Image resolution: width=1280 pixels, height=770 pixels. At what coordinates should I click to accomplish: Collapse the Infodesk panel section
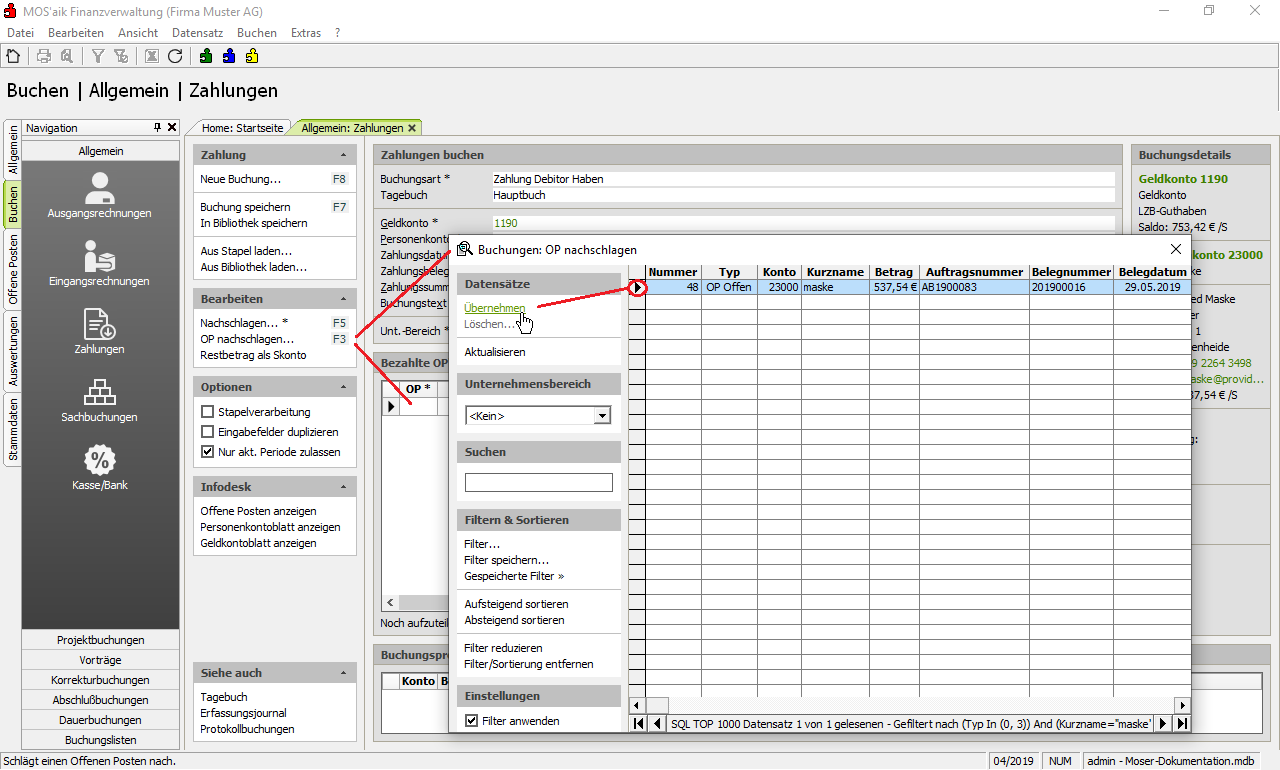pyautogui.click(x=344, y=487)
